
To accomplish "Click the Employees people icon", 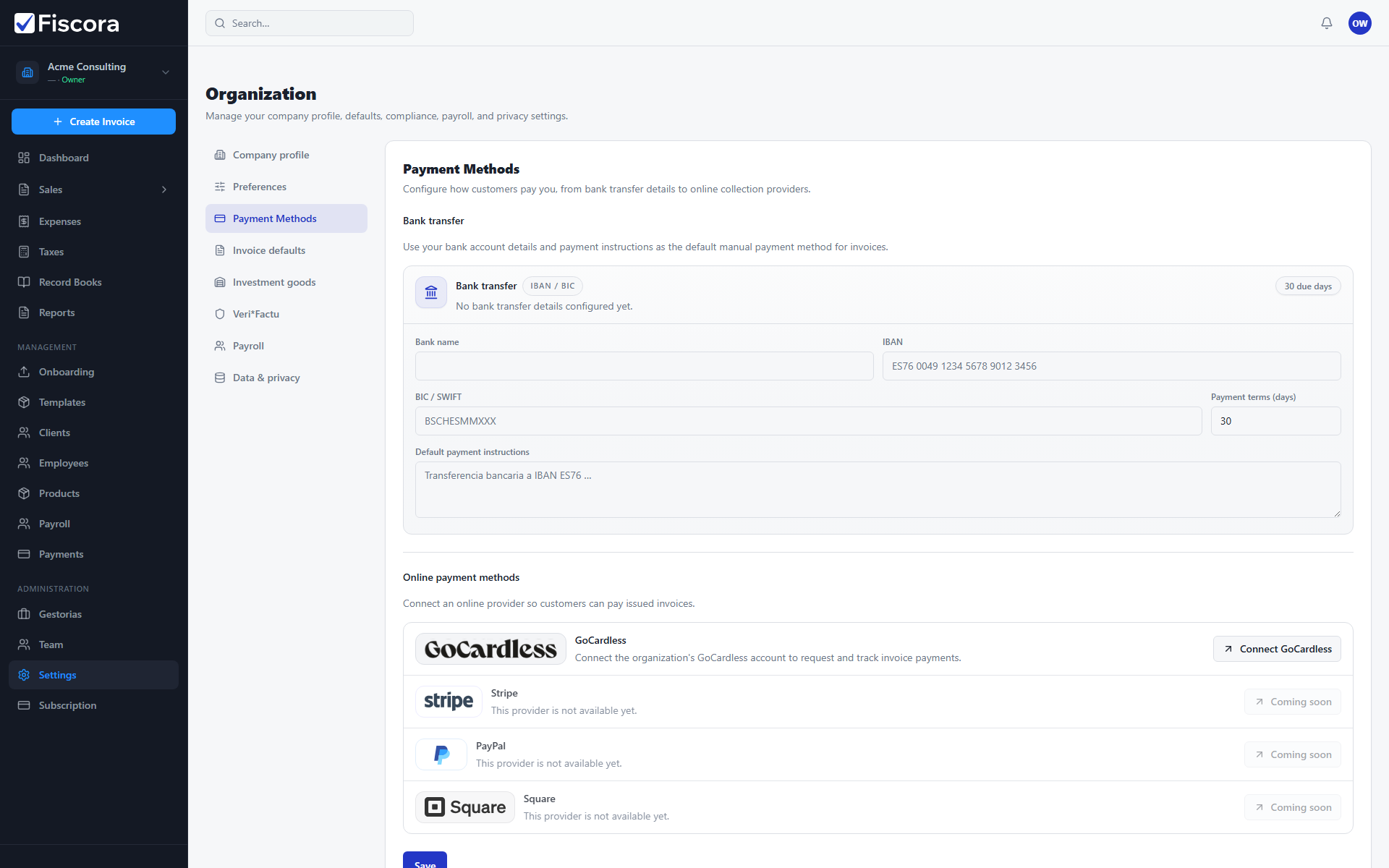I will click(x=24, y=463).
